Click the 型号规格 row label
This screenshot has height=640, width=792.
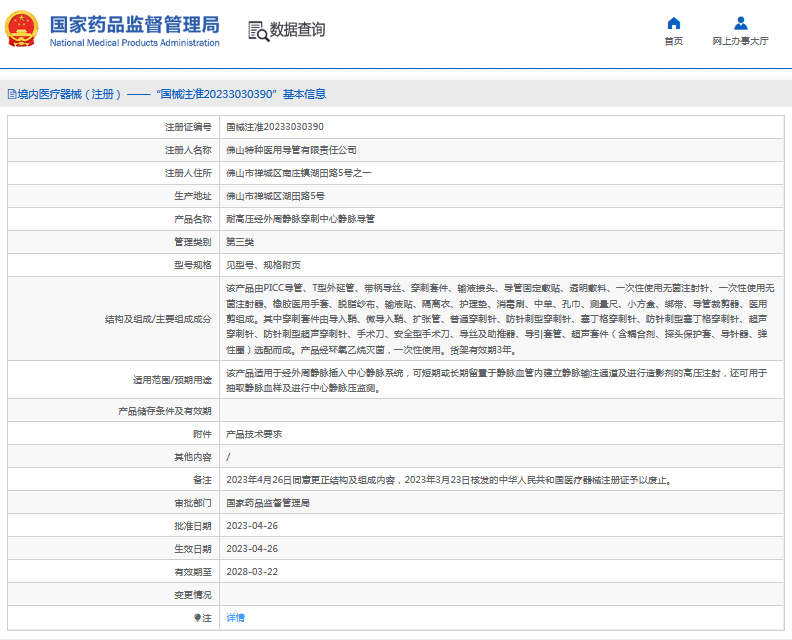coord(192,265)
